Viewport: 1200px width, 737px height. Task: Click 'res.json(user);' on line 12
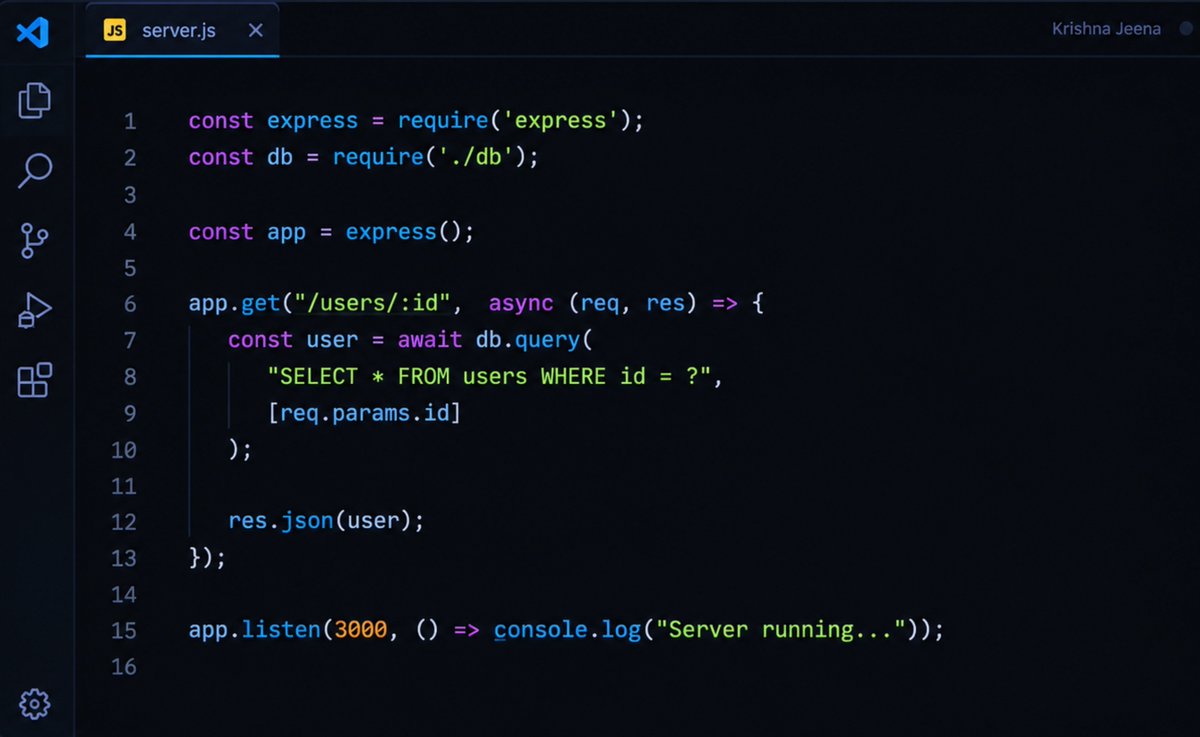tap(326, 522)
